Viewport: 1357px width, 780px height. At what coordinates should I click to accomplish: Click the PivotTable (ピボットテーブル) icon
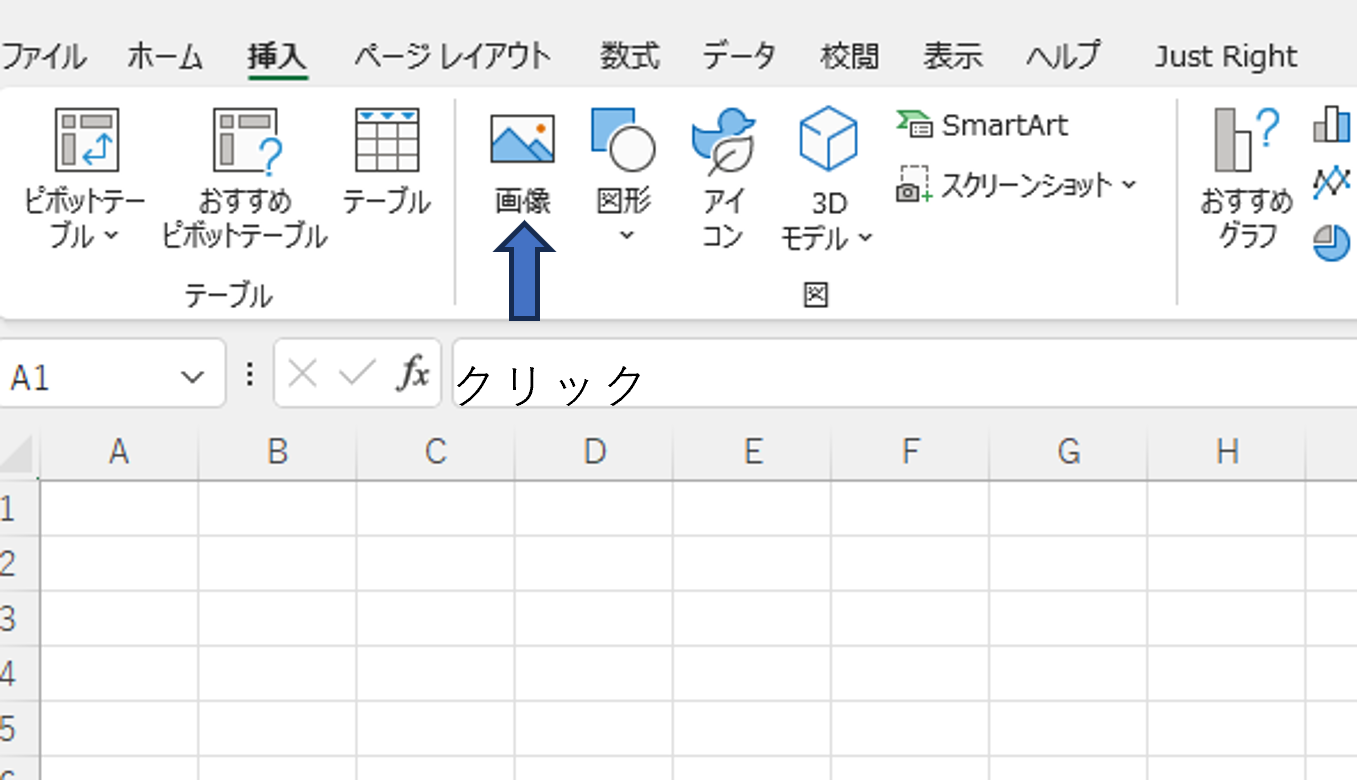click(x=86, y=141)
